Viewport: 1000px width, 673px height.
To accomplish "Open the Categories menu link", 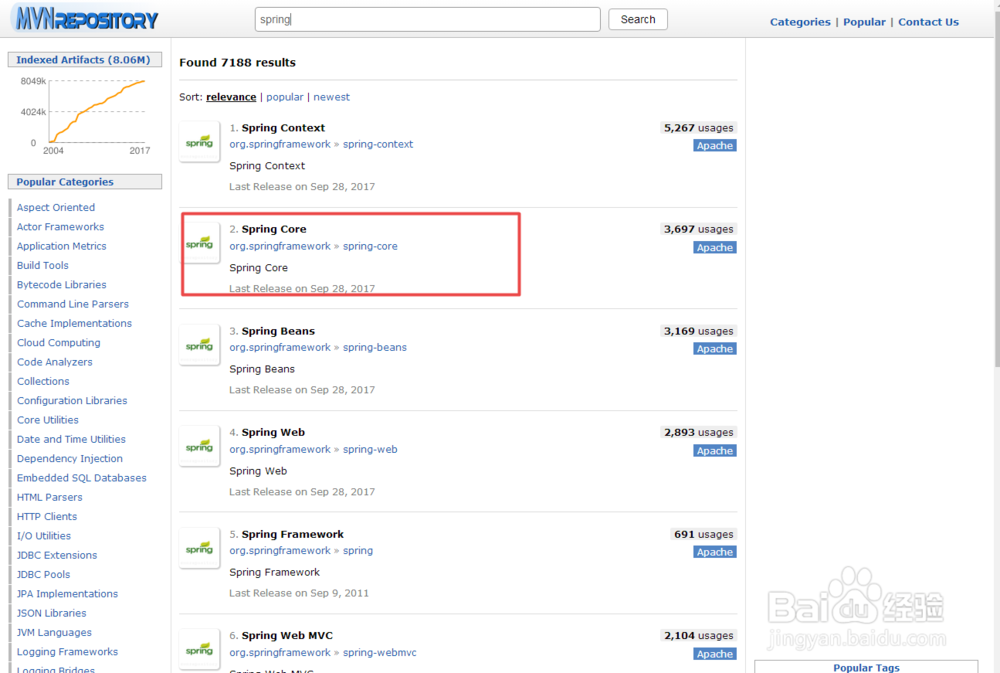I will [x=800, y=22].
